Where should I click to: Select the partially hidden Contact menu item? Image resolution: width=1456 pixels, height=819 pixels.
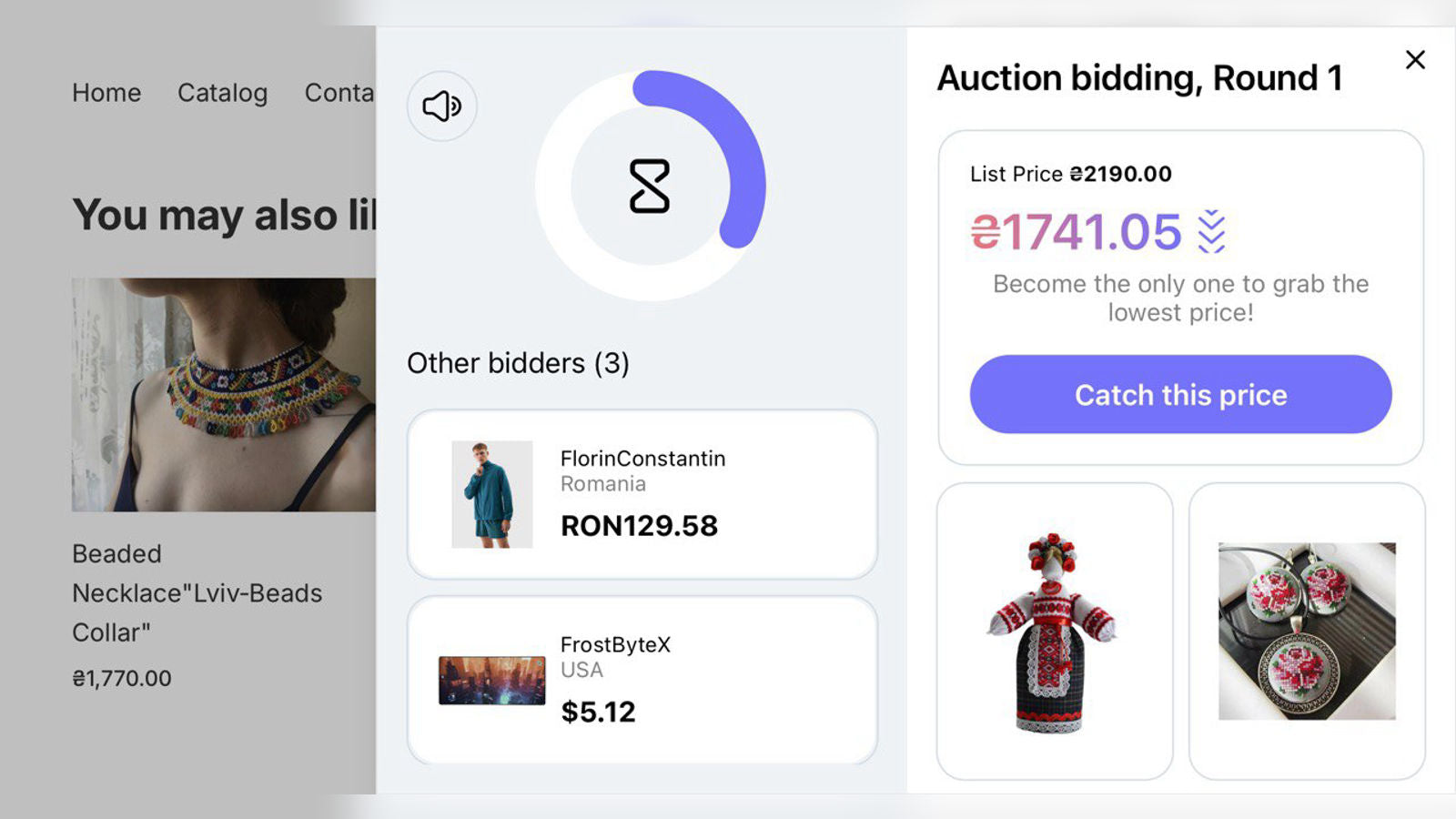(x=339, y=93)
